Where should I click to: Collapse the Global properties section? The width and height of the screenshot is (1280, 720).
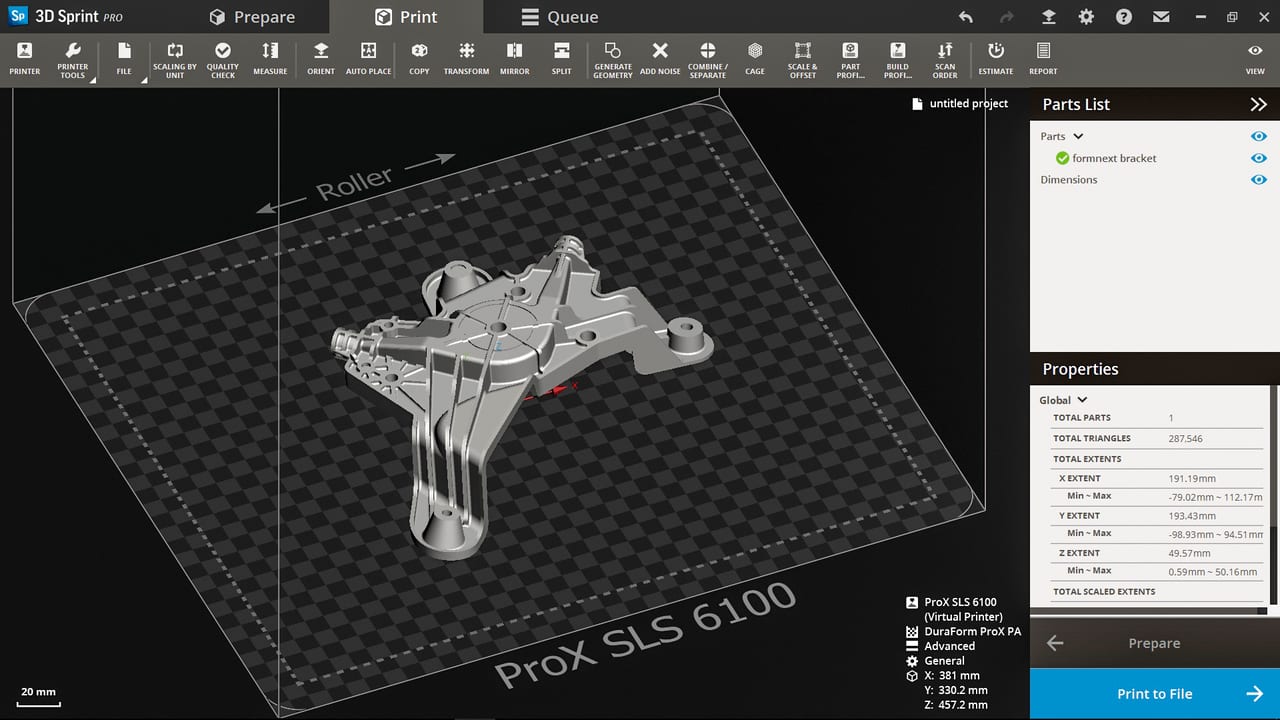(x=1082, y=400)
